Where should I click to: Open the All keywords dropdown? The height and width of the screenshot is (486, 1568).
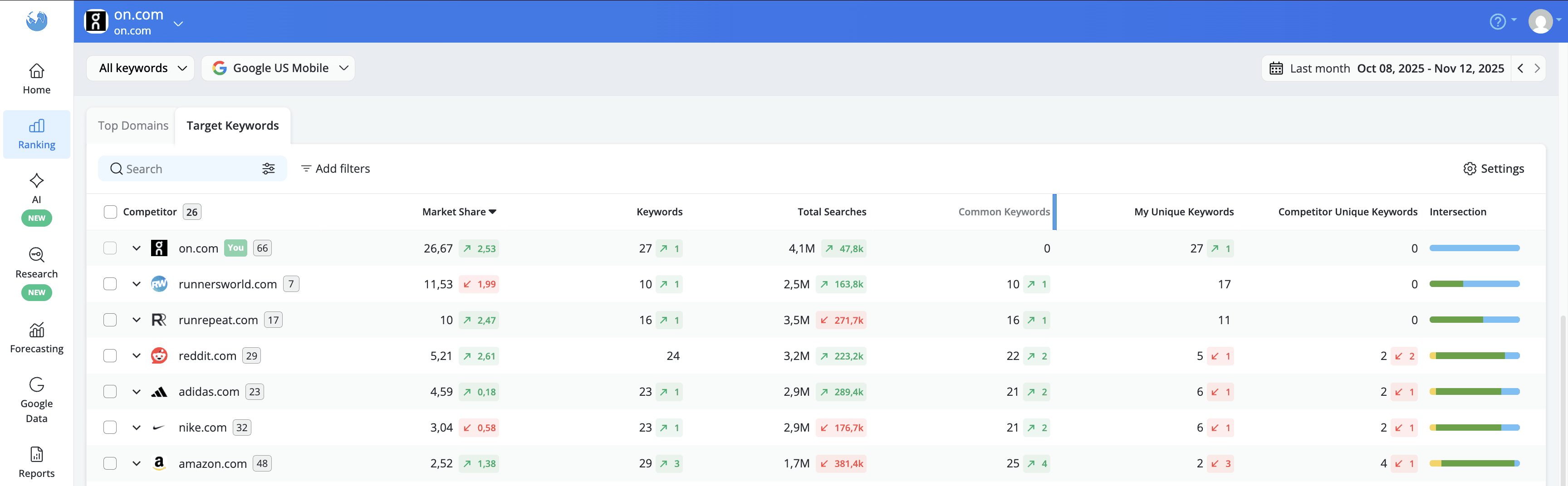141,68
